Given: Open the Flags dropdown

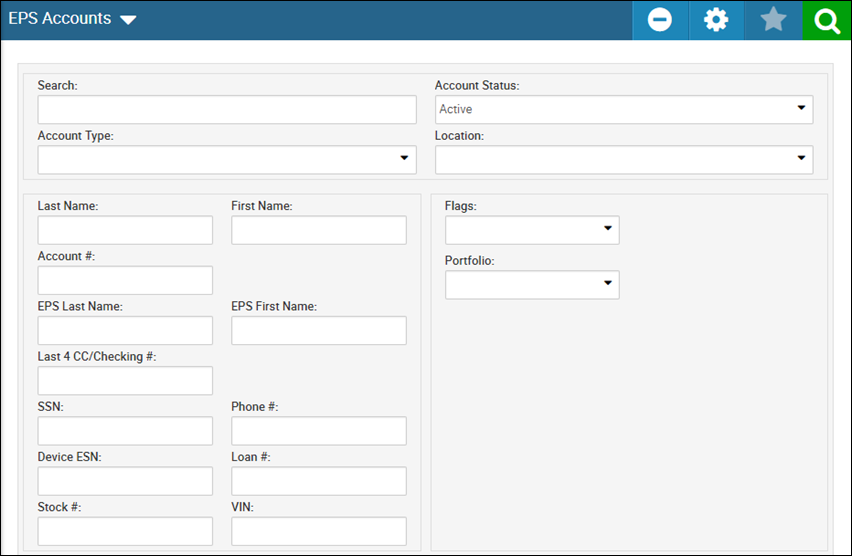Looking at the screenshot, I should pyautogui.click(x=532, y=230).
